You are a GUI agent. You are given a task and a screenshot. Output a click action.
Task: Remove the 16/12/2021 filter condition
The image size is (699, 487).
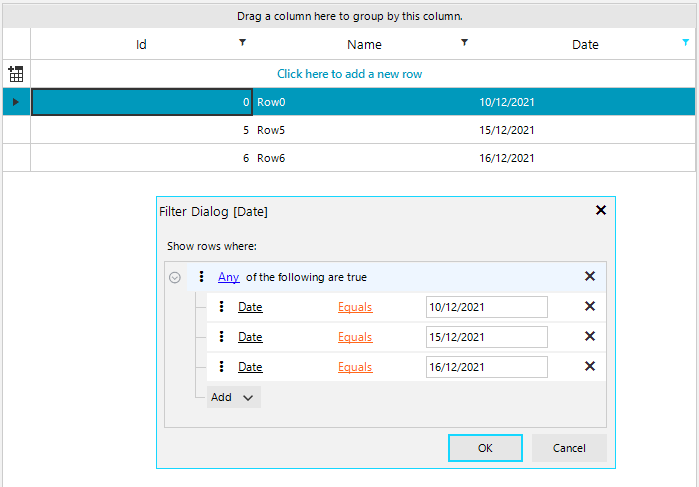[589, 367]
